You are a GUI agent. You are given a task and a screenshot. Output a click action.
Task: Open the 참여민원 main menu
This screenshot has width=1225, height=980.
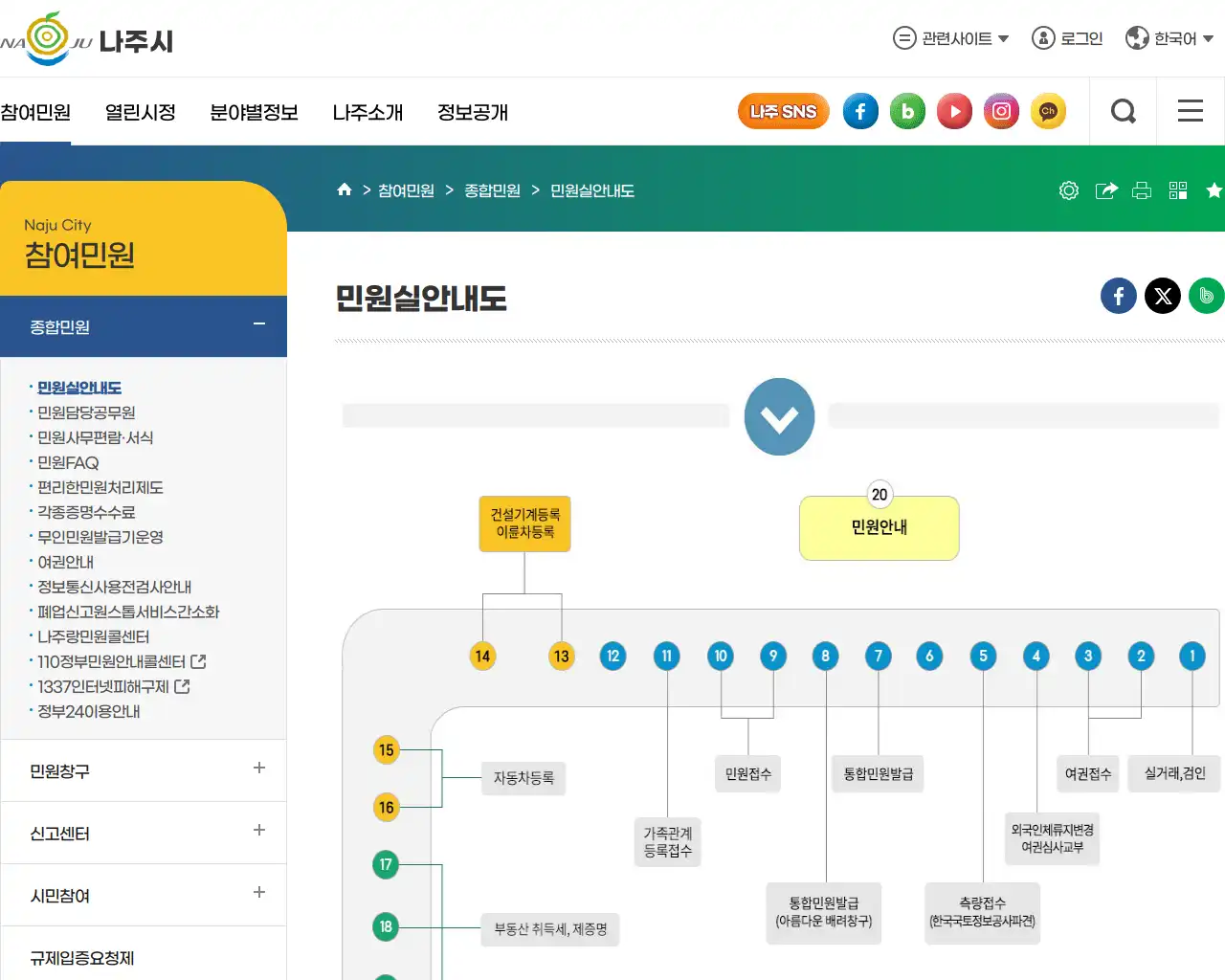tap(35, 113)
